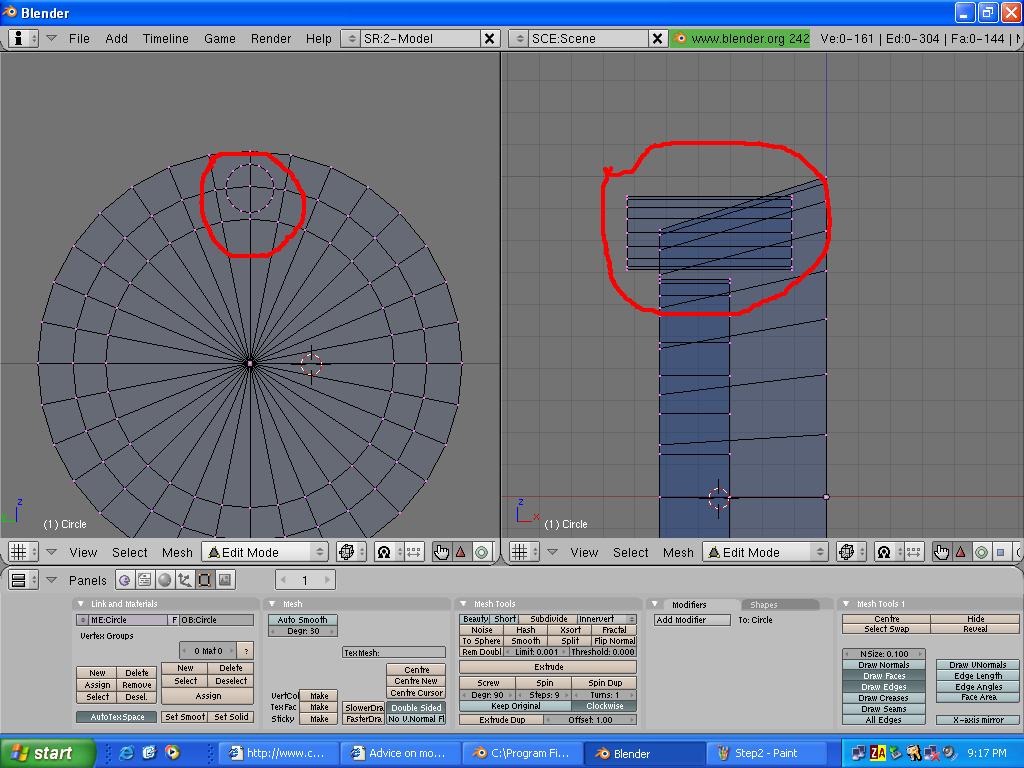
Task: Click the Select Swap button
Action: pyautogui.click(x=886, y=630)
